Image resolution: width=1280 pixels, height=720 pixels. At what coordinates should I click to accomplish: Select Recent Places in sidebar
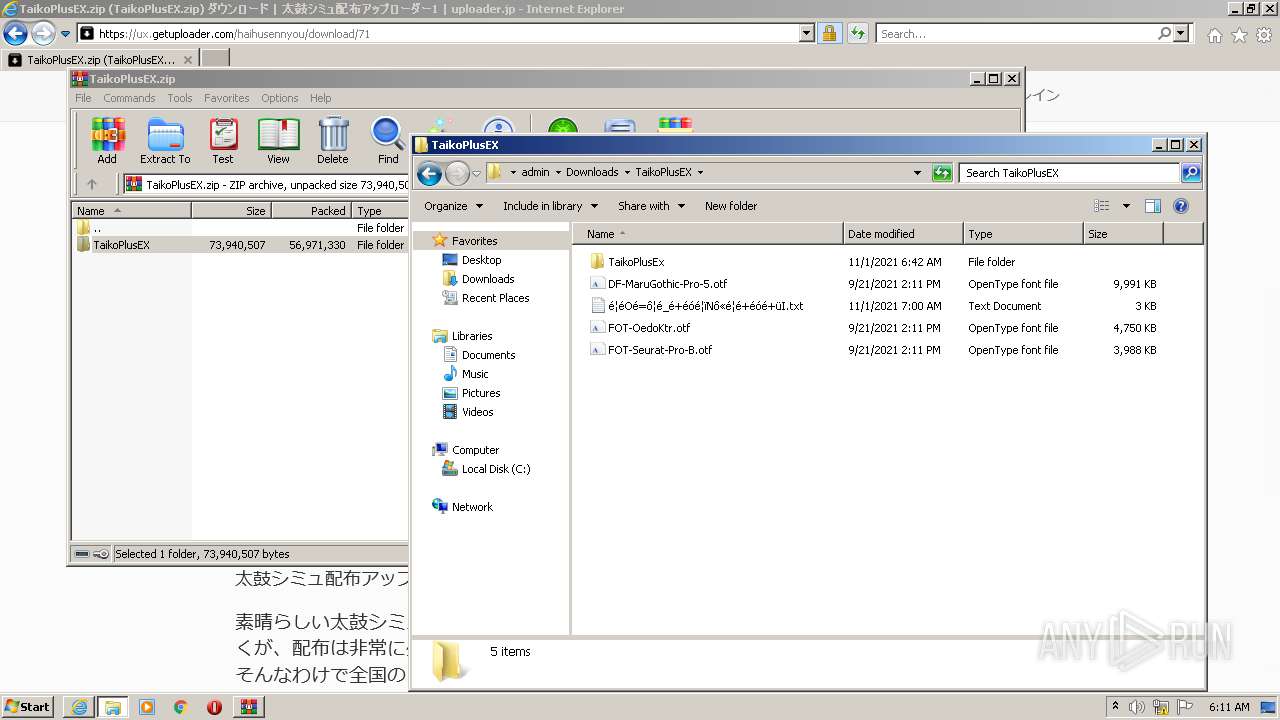pos(495,298)
